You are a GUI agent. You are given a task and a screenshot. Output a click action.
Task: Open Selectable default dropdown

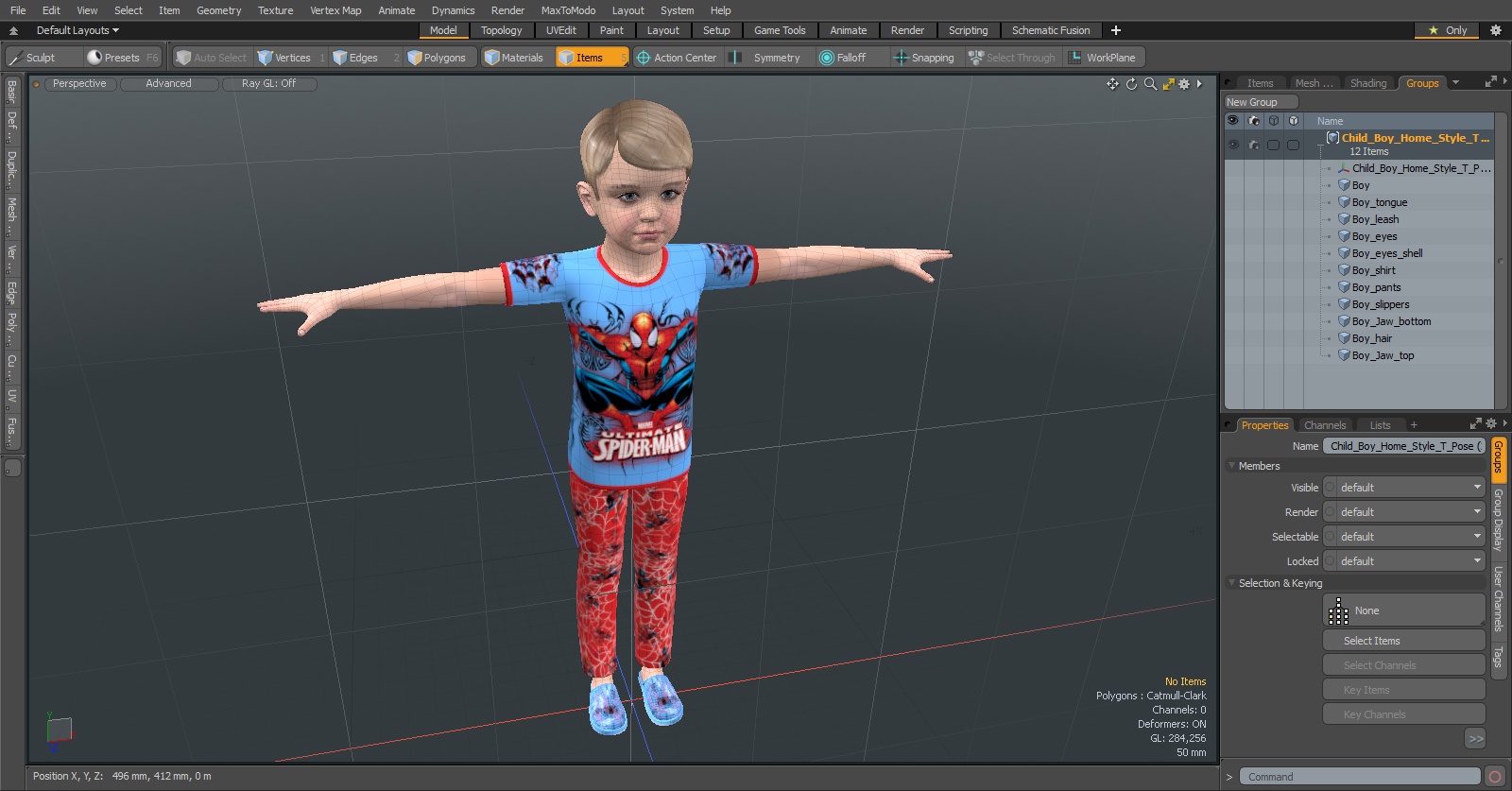pyautogui.click(x=1410, y=537)
